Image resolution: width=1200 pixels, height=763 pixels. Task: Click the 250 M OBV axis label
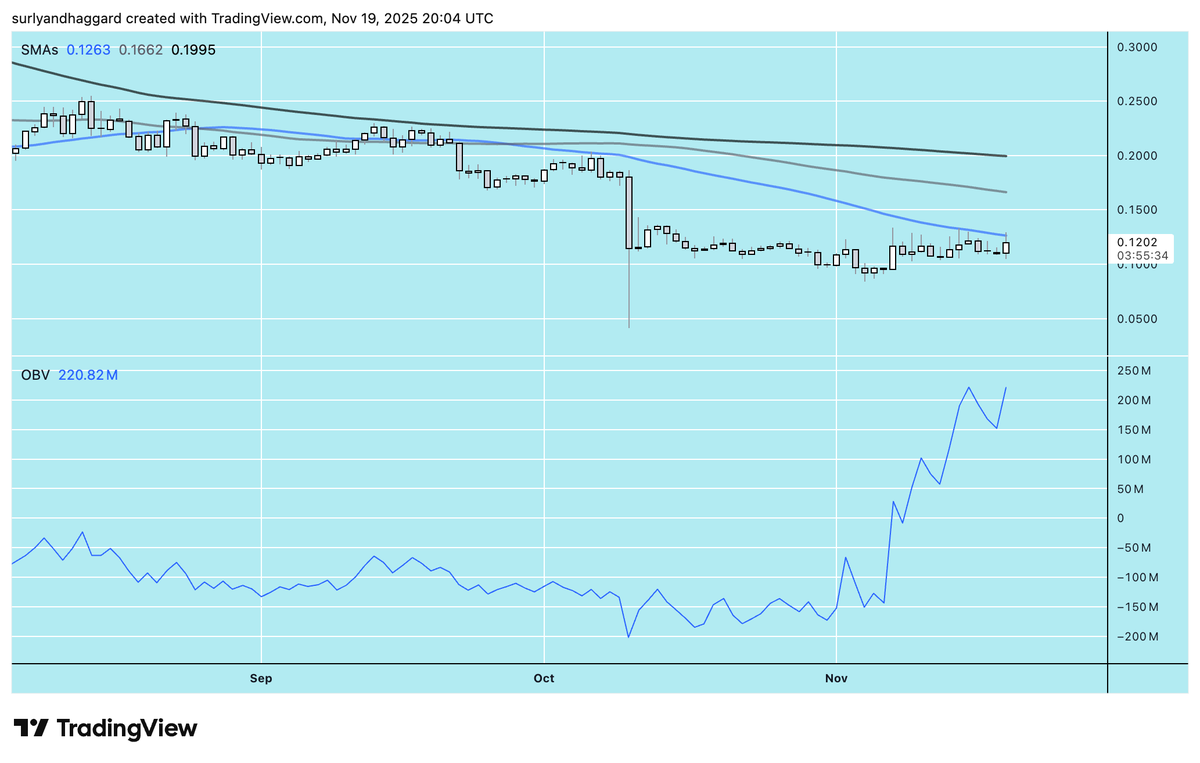pos(1134,371)
